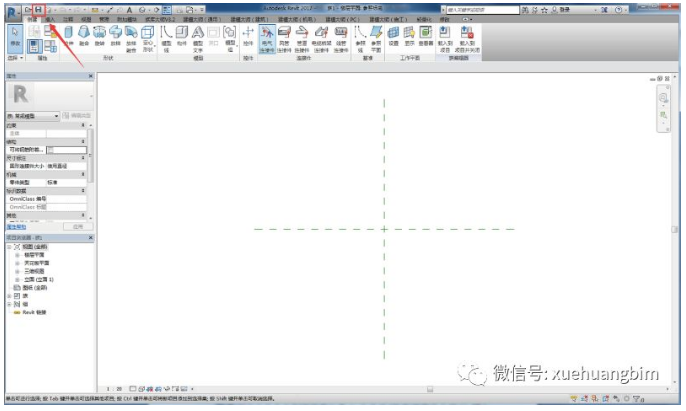
Task: Select the Extrusion tool
Action: pyautogui.click(x=68, y=36)
